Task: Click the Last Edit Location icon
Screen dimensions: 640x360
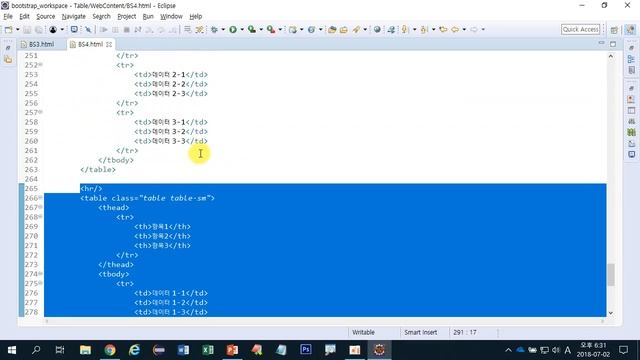Action: click(x=443, y=29)
